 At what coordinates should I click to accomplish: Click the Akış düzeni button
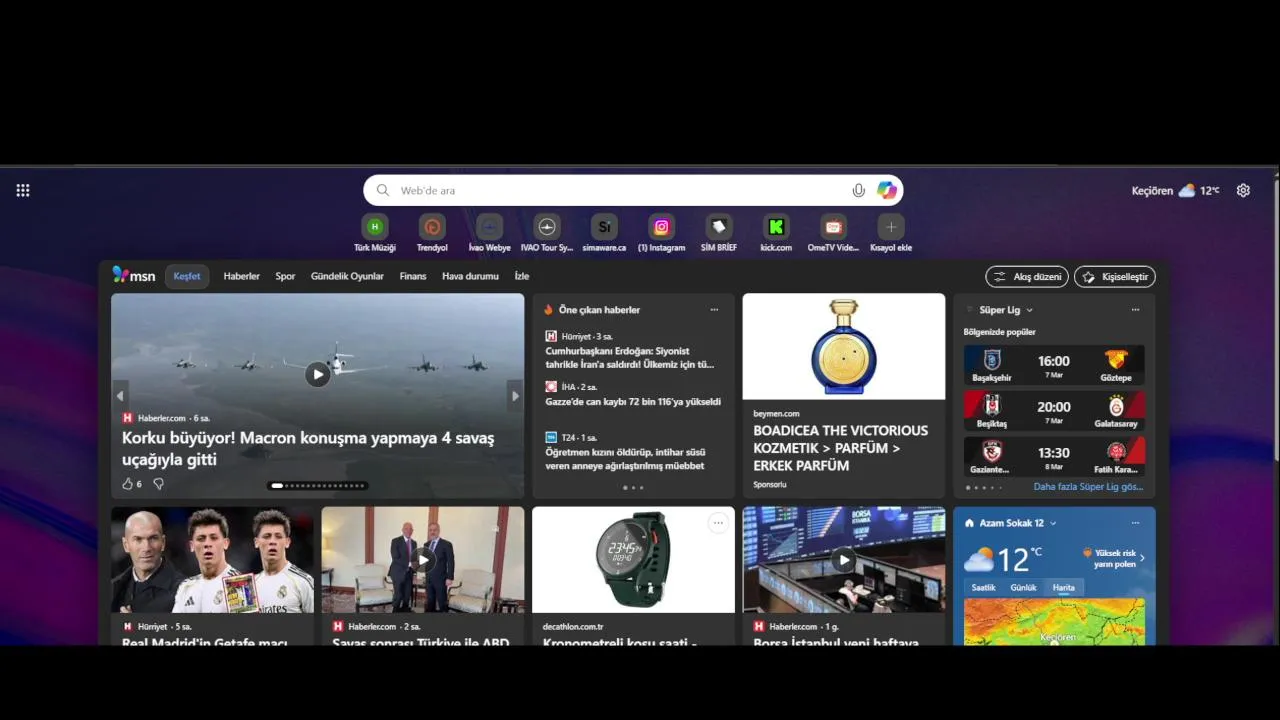[x=1027, y=277]
